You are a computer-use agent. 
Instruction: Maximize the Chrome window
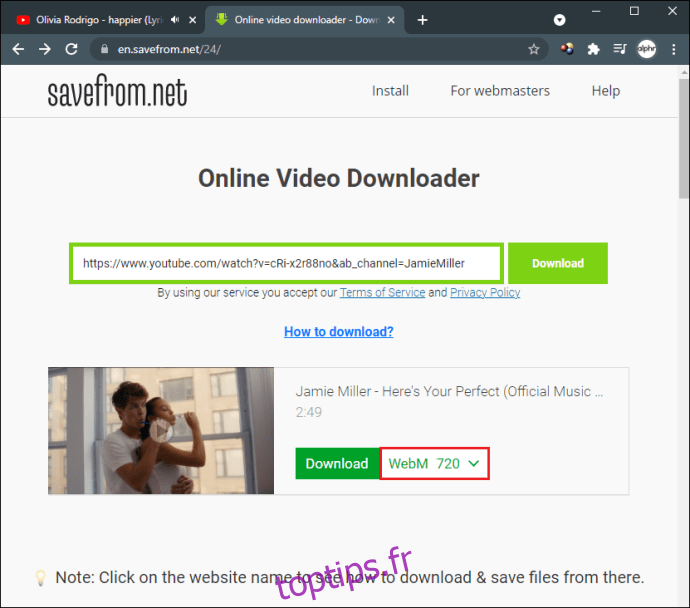click(634, 11)
